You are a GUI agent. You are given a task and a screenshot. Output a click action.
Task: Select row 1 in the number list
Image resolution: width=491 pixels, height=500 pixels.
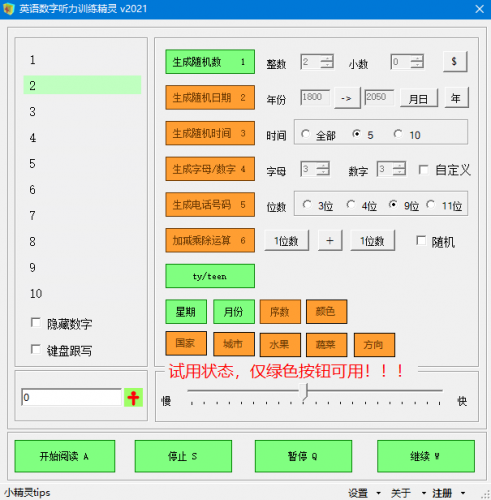click(82, 60)
